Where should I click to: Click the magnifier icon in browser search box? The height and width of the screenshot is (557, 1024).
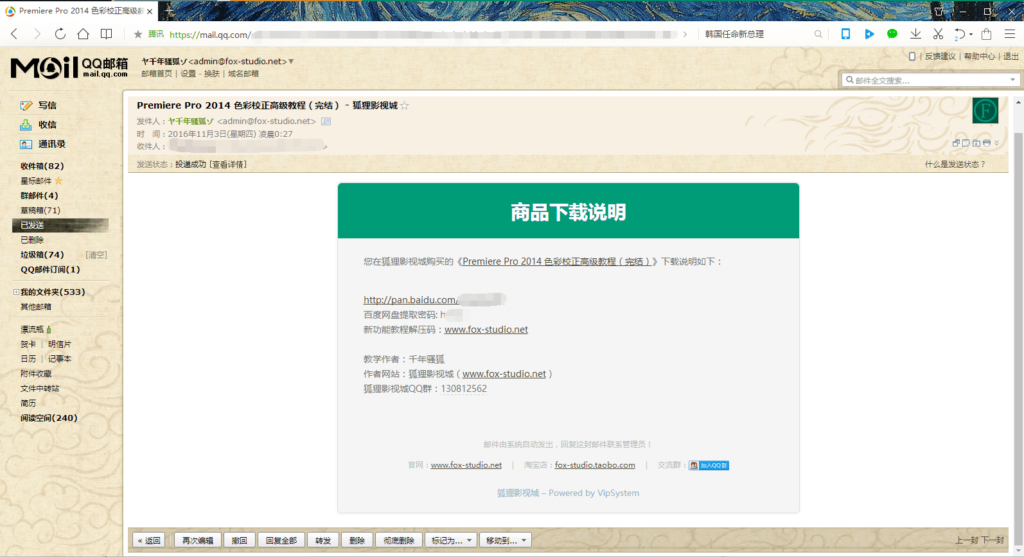point(818,34)
